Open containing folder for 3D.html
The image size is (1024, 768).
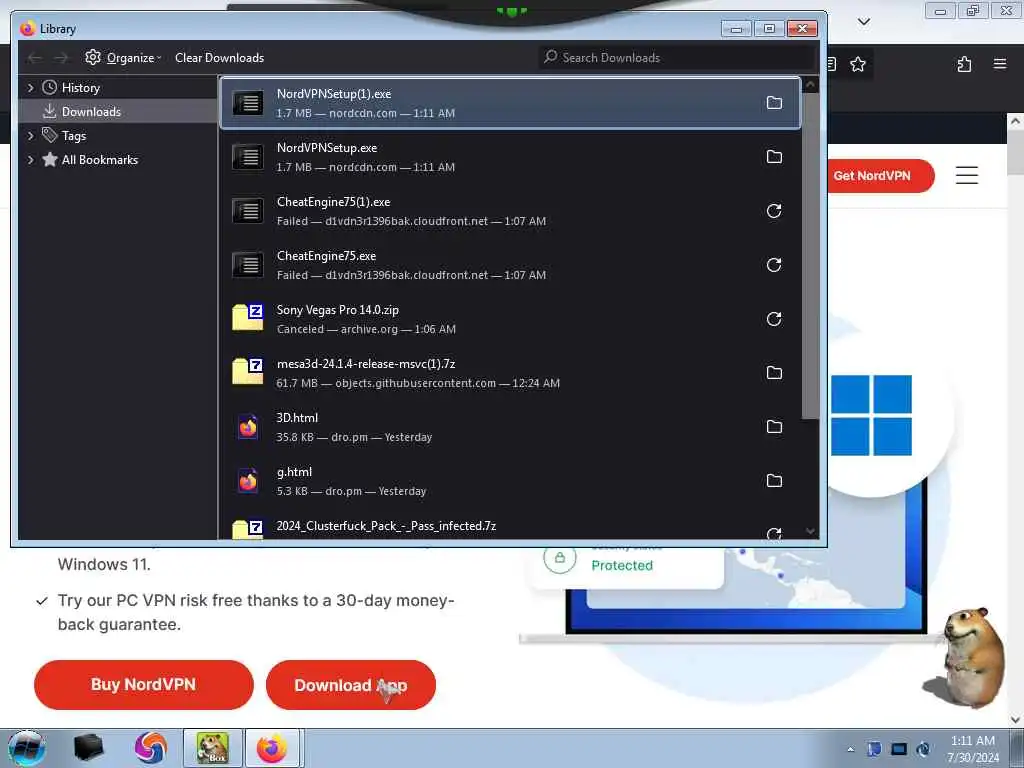tap(774, 427)
